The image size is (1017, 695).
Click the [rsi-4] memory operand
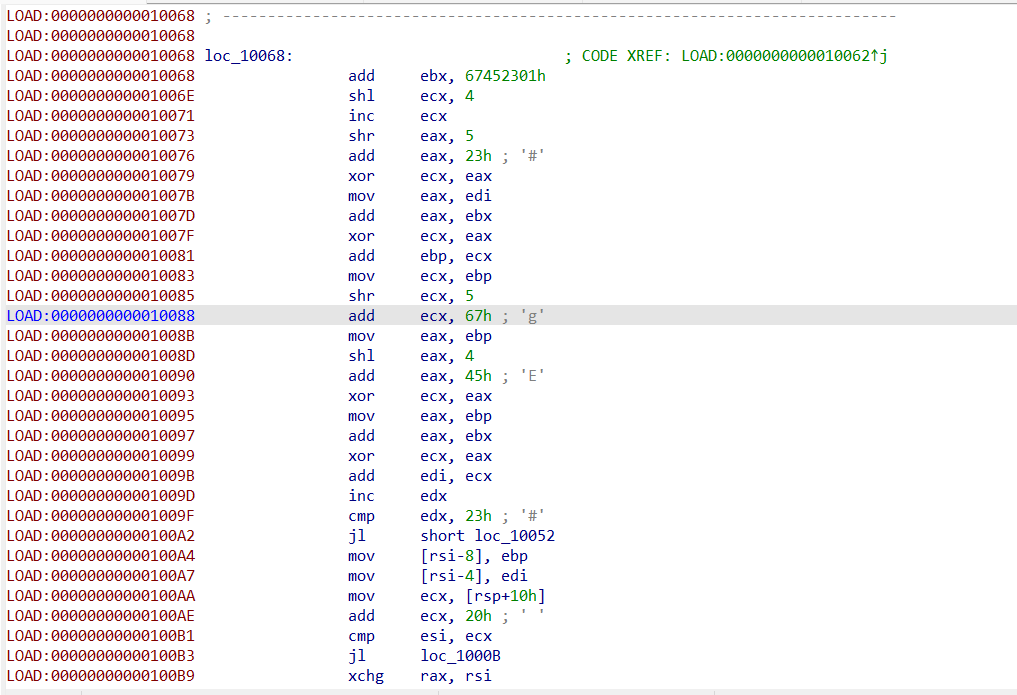click(x=451, y=576)
